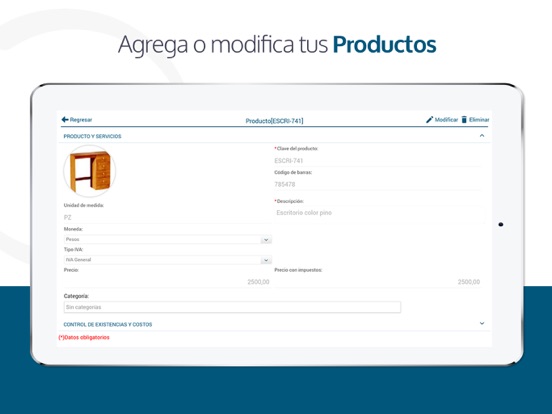Click the trash can Eliminar icon

464,120
